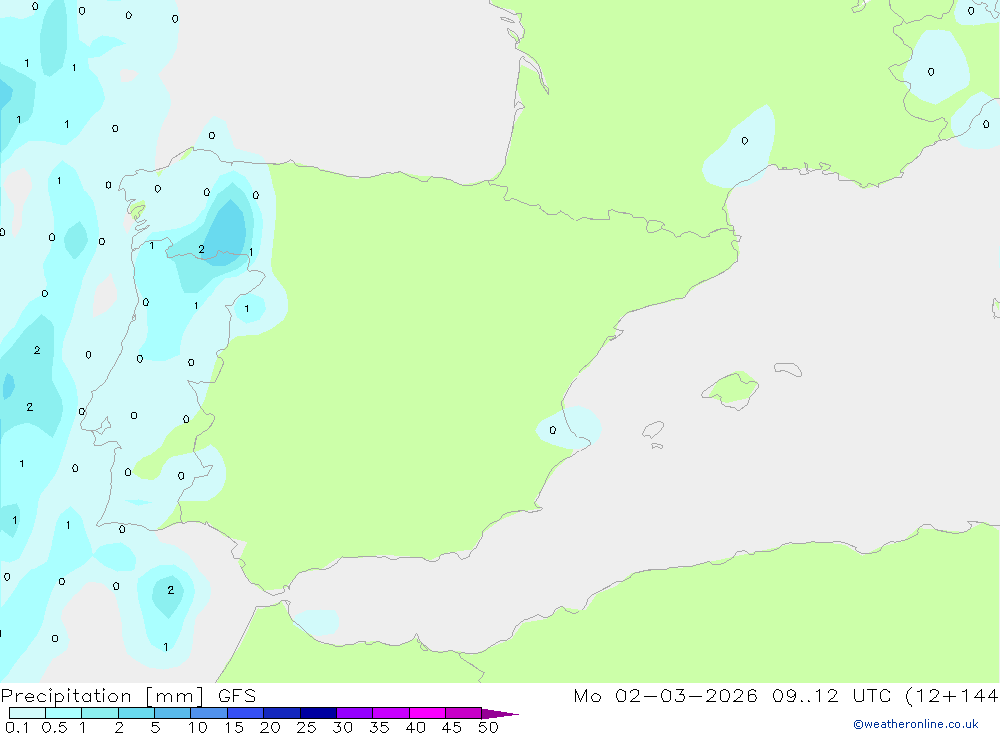
Task: Click the '0.5' legend scale label
Action: (x=54, y=727)
